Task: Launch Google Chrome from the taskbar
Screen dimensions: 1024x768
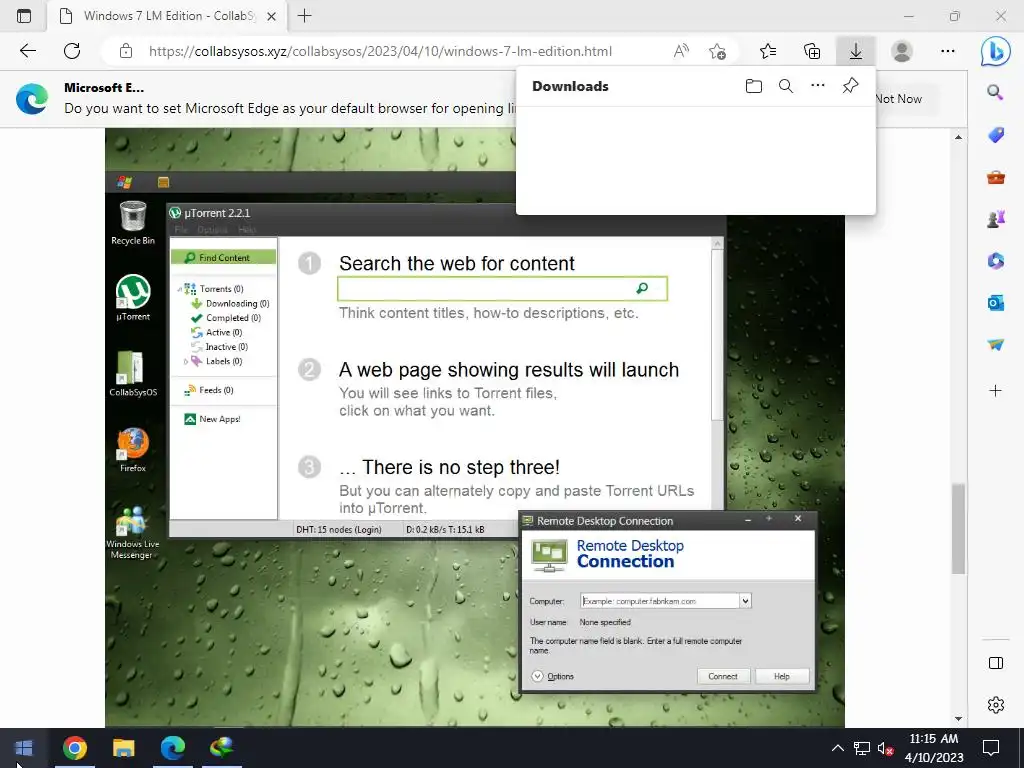Action: click(74, 748)
